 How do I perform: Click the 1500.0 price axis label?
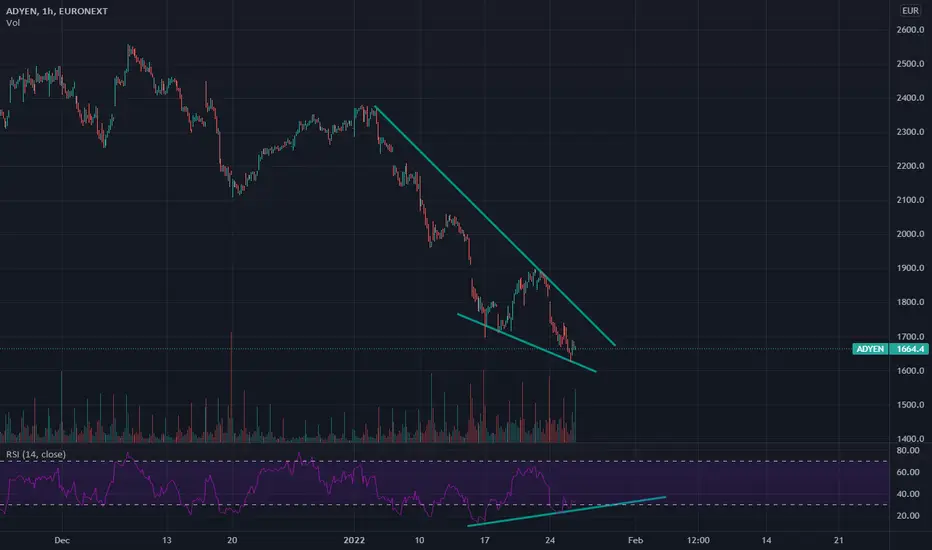tap(910, 405)
